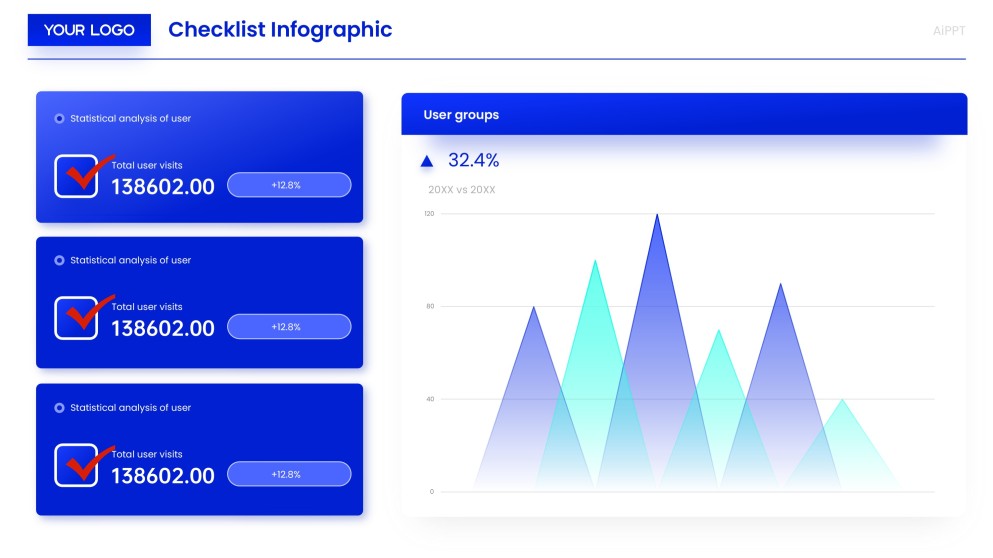Viewport: 993px width, 558px height.
Task: Click 'Total user visits' label in the middle card
Action: (x=147, y=307)
